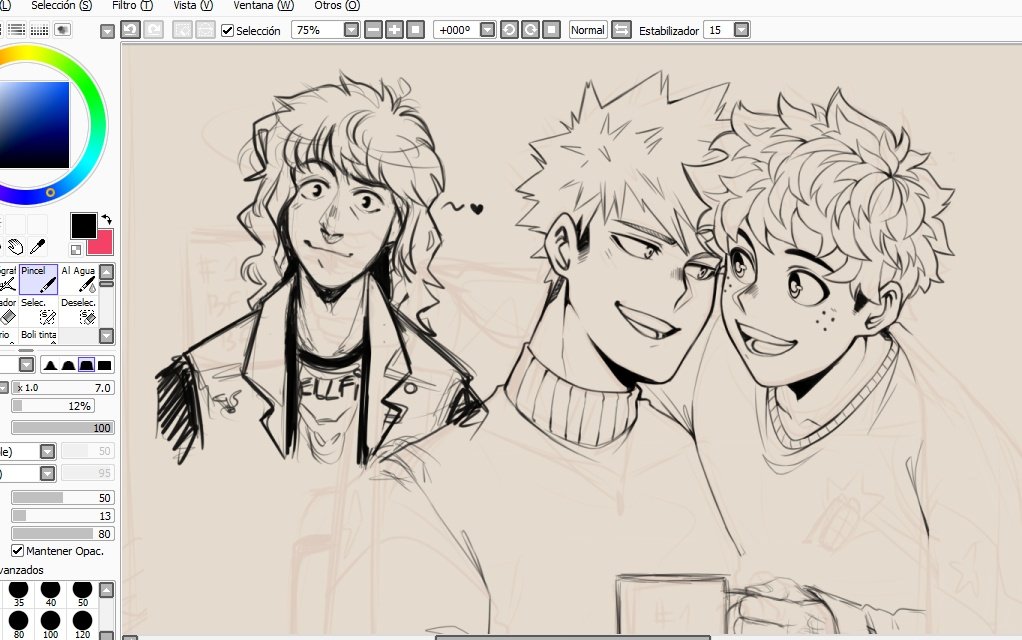Click the invert selection toolbar icon

205,30
